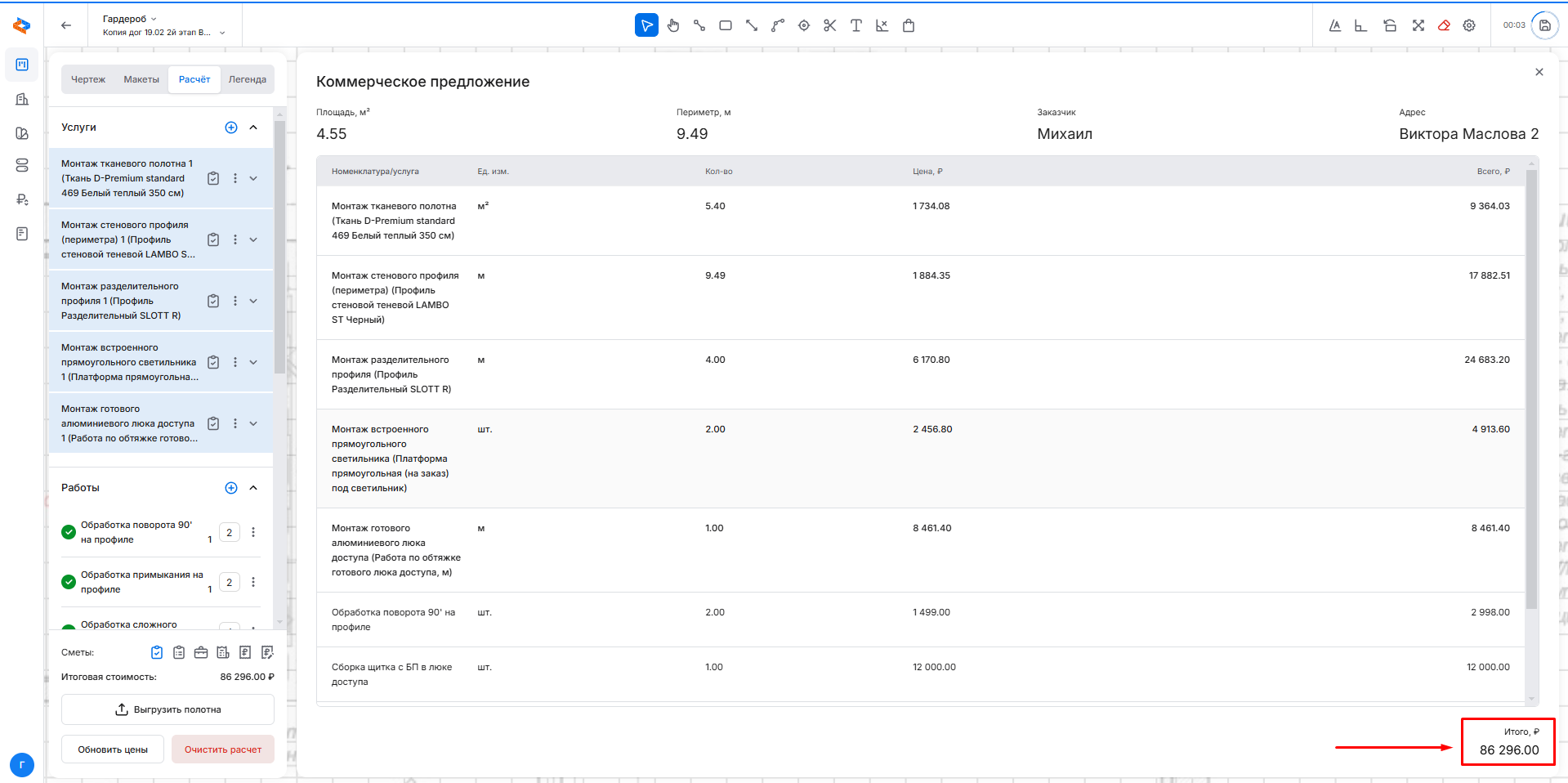Toggle green check for Обработка поворота 90'
Screen dimensions: 1568x783
point(69,532)
